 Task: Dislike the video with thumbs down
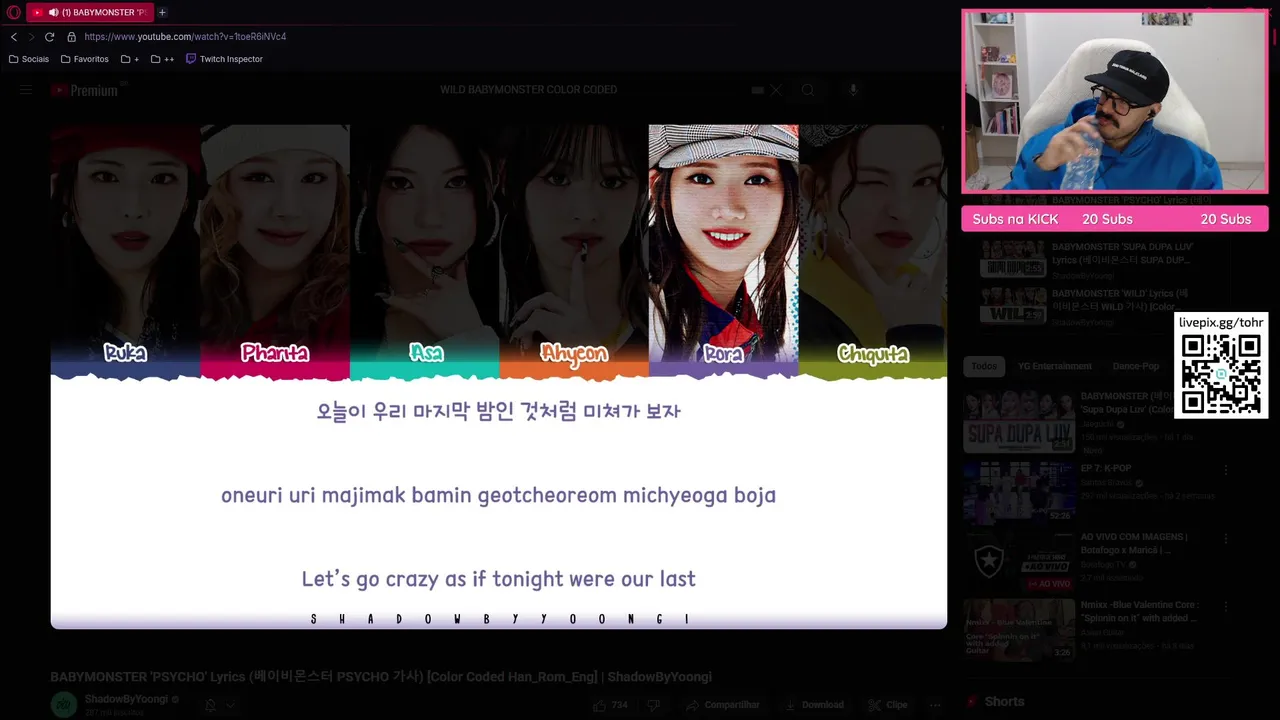(x=654, y=705)
